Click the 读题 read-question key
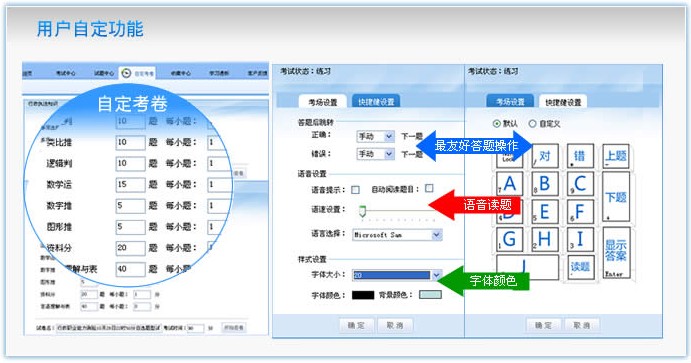 pos(580,267)
